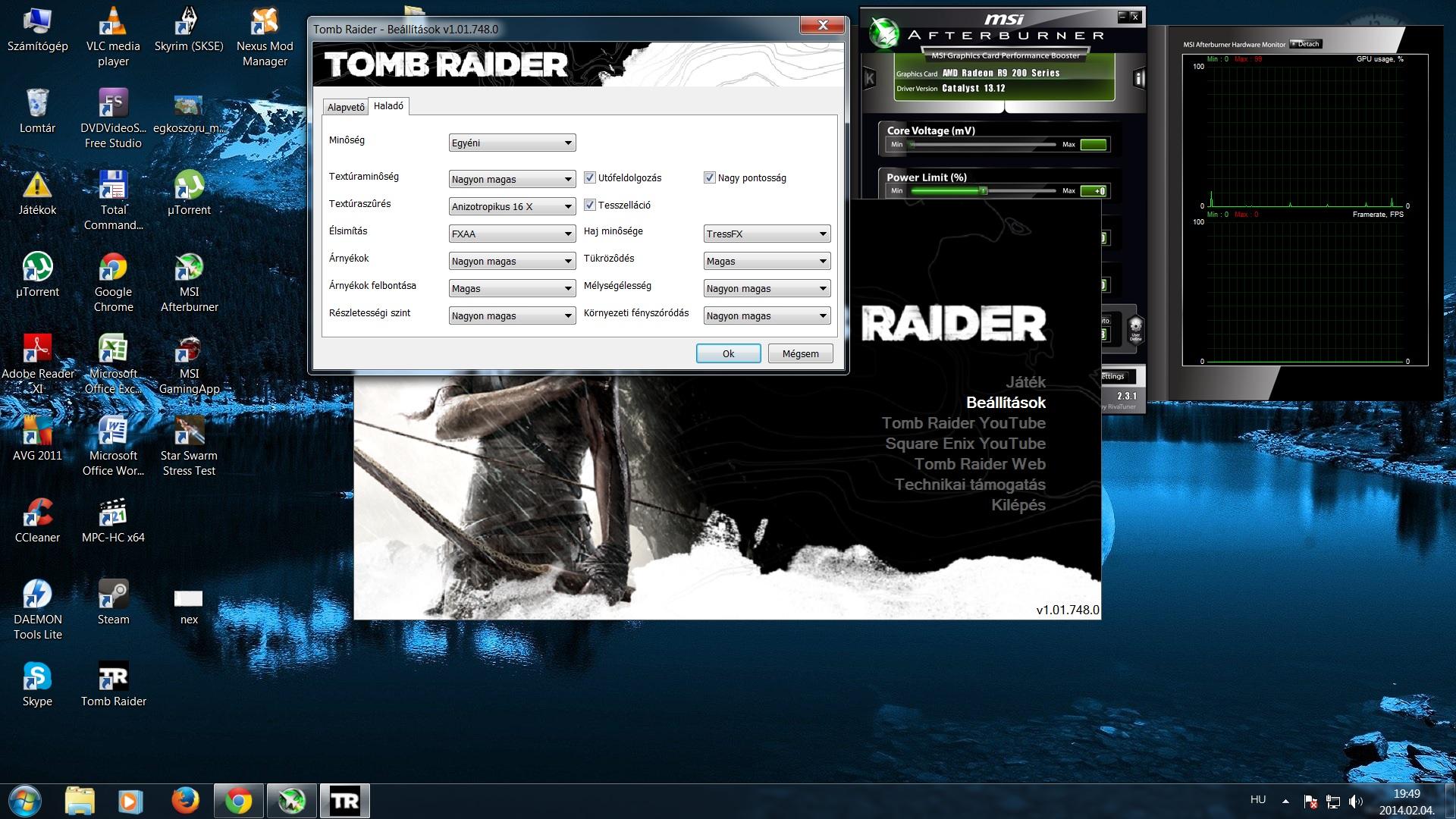Image resolution: width=1456 pixels, height=819 pixels.
Task: Open Google Chrome desktop icon
Action: point(113,283)
